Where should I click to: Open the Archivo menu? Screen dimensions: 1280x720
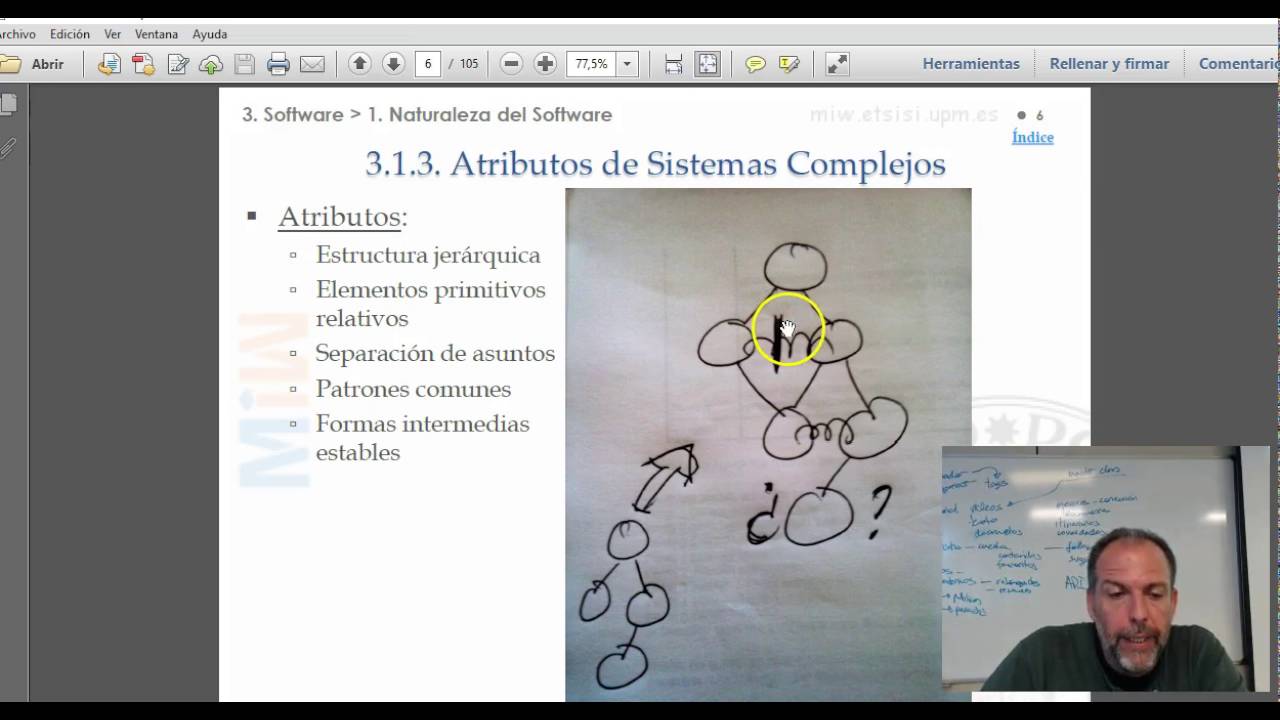click(x=17, y=34)
